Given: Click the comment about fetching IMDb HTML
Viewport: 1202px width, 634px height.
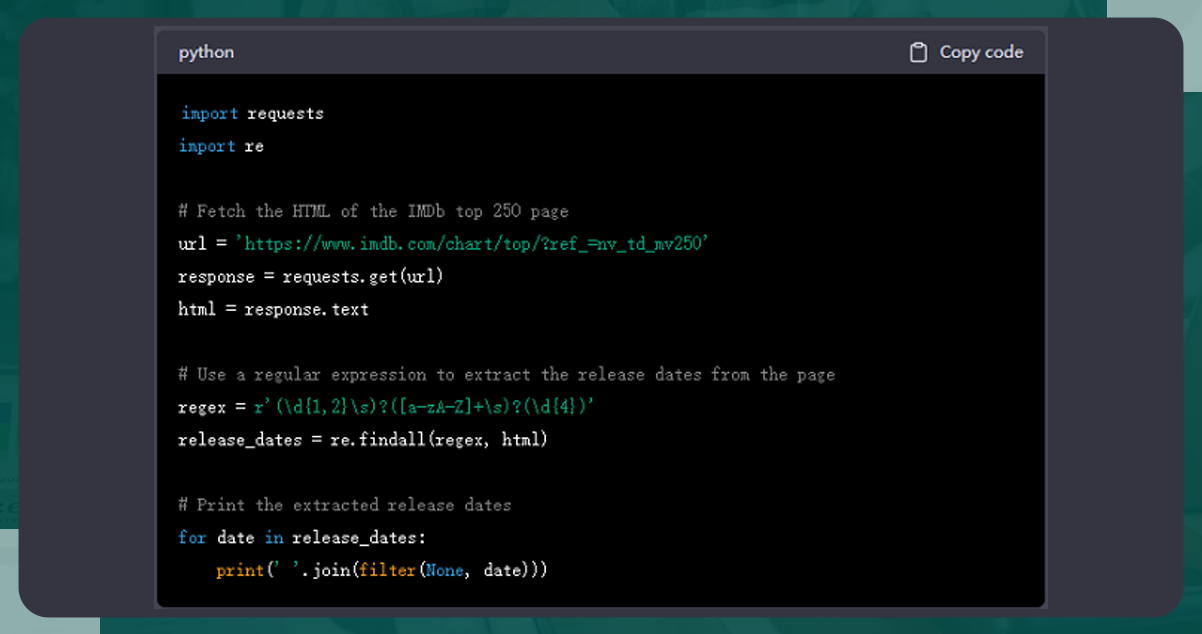Looking at the screenshot, I should tap(373, 211).
